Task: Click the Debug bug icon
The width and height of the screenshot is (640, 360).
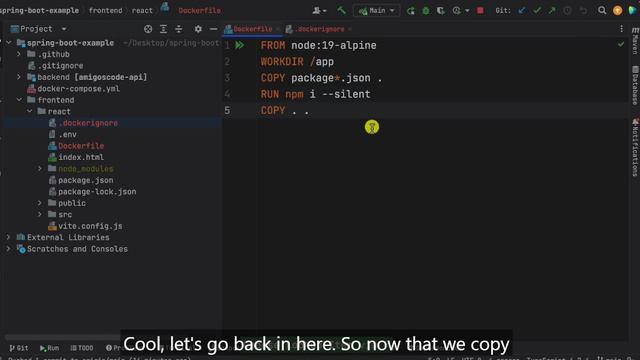Action: tap(426, 11)
